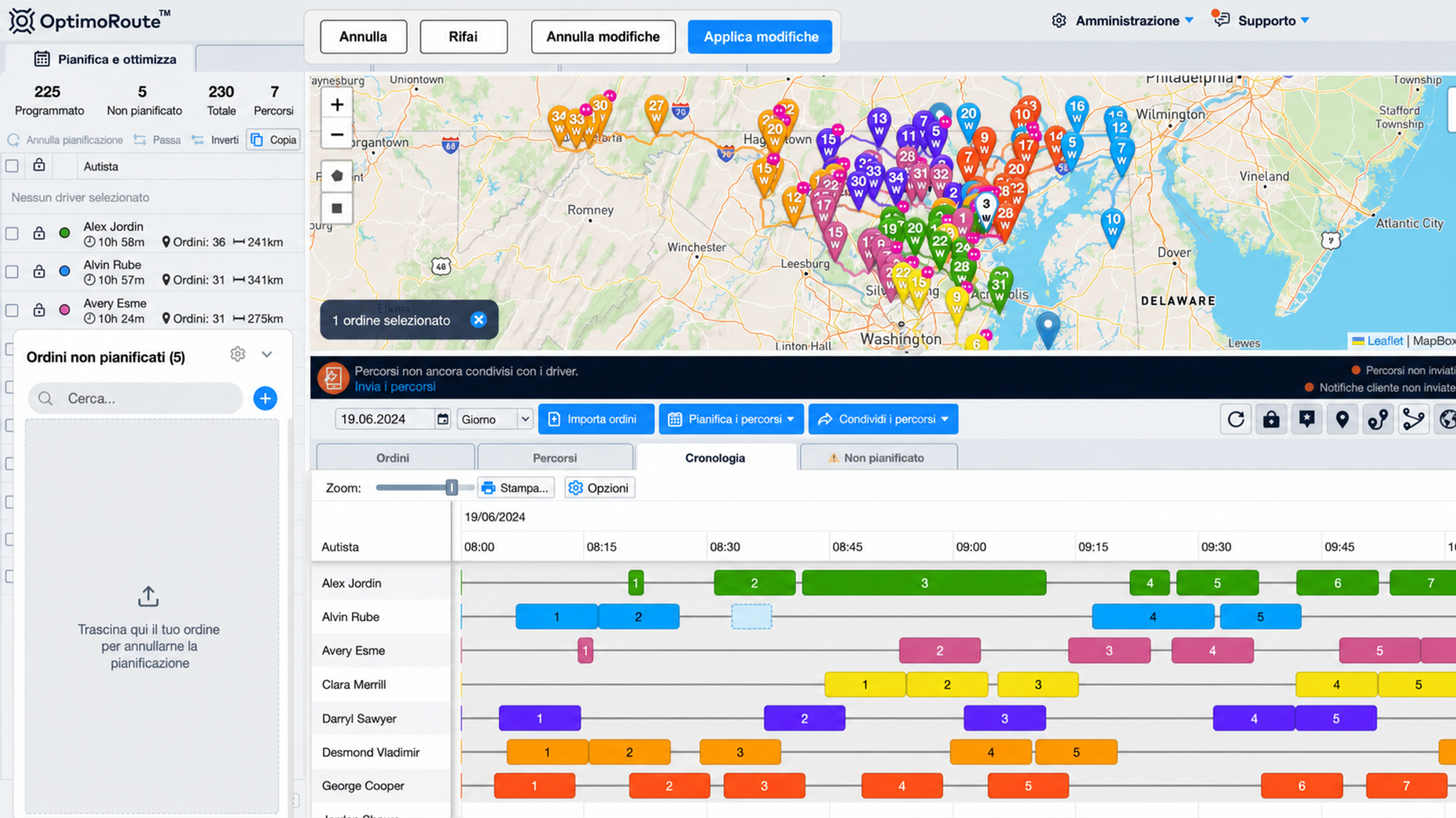Select Avery Esme's checkbox
1456x818 pixels.
12,310
